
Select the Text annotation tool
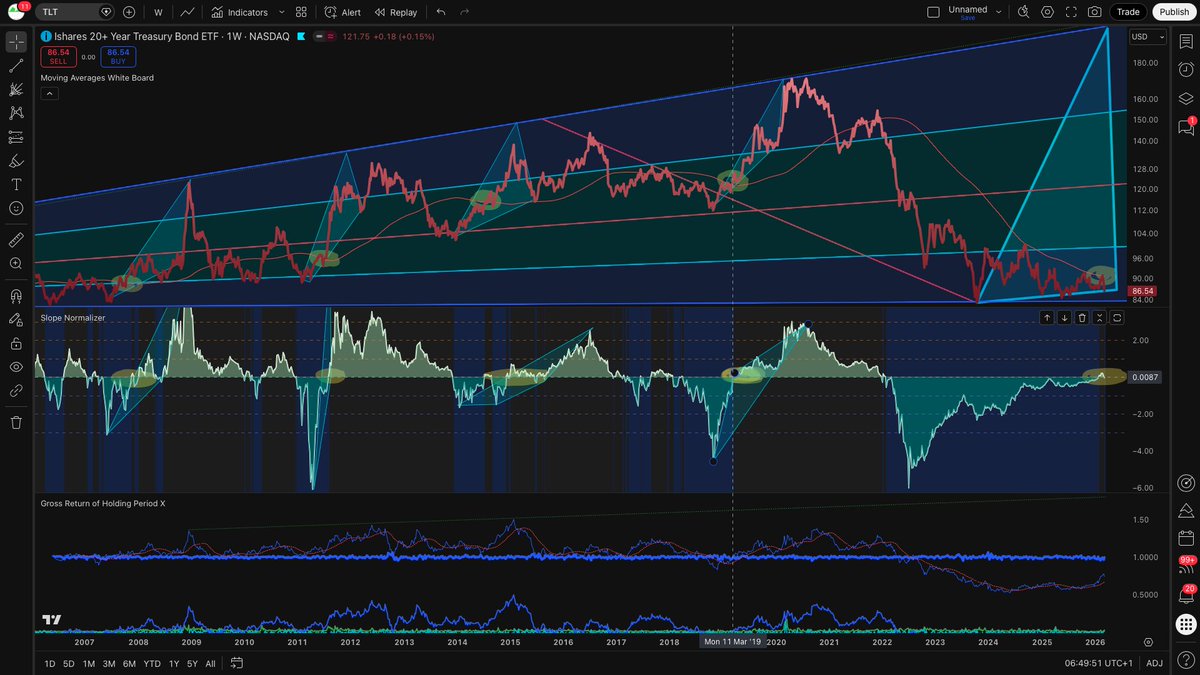[16, 185]
